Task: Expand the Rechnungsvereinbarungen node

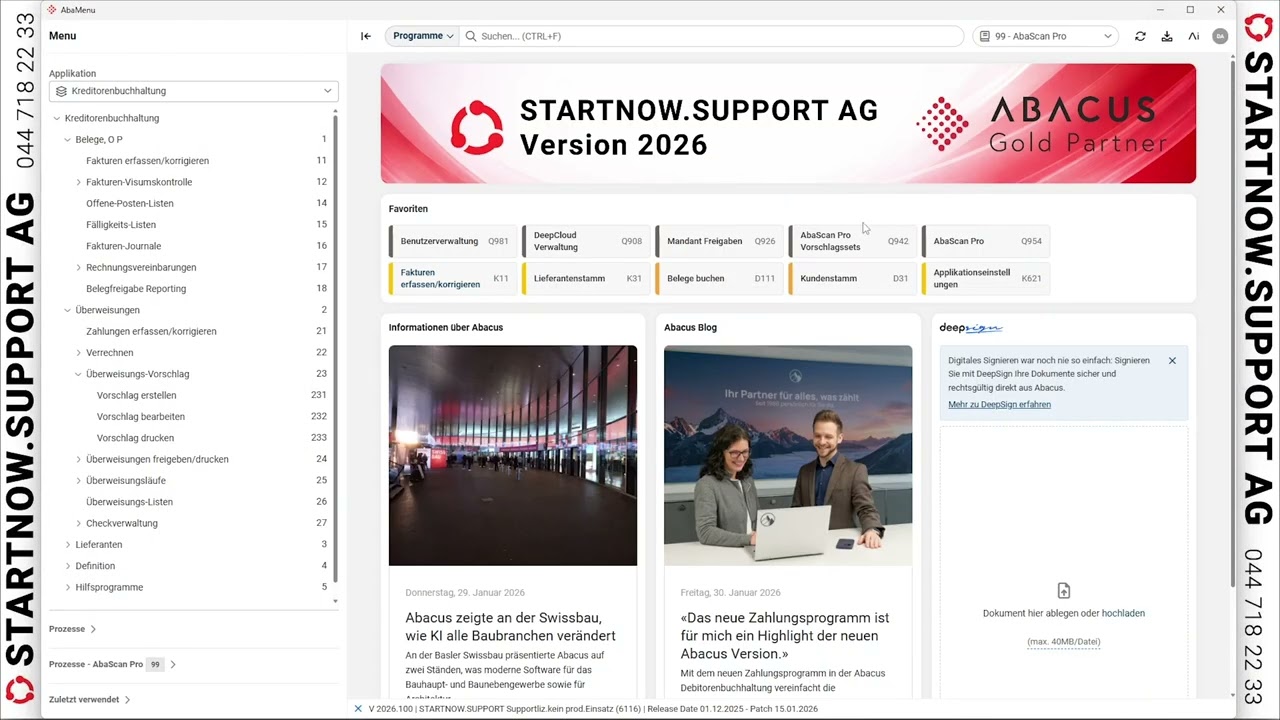Action: (x=79, y=268)
